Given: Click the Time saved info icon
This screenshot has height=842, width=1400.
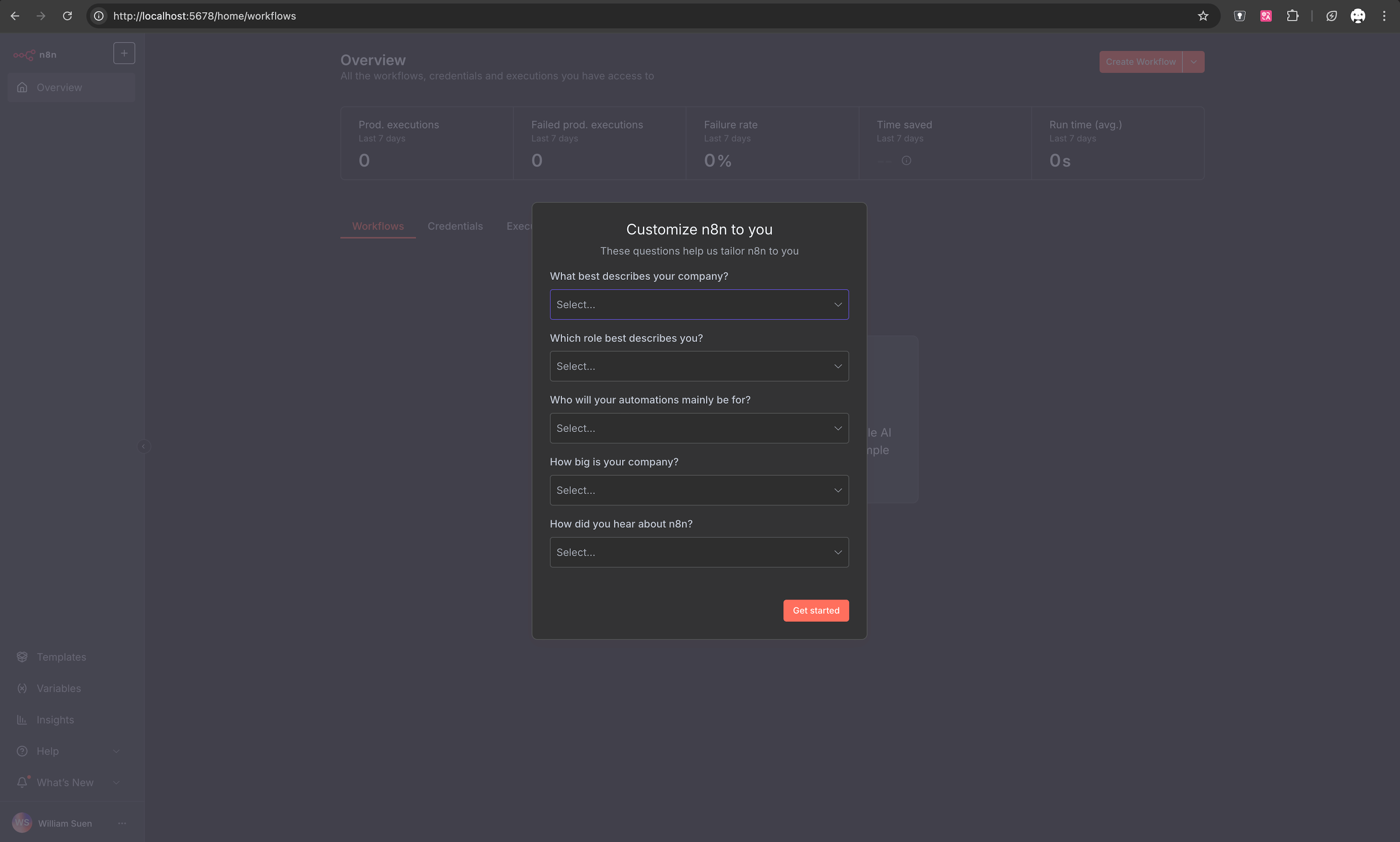Looking at the screenshot, I should coord(906,160).
